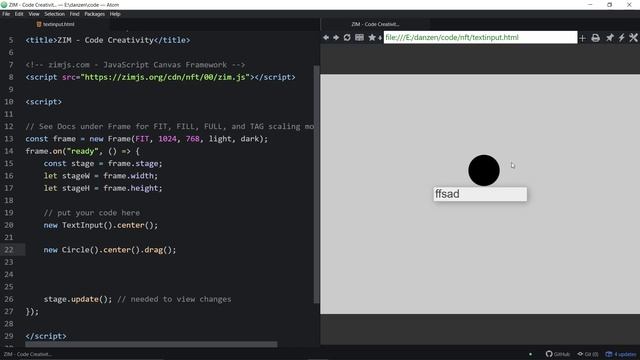Click the closing '</script>' tag on line 29
The image size is (640, 360).
pos(46,336)
